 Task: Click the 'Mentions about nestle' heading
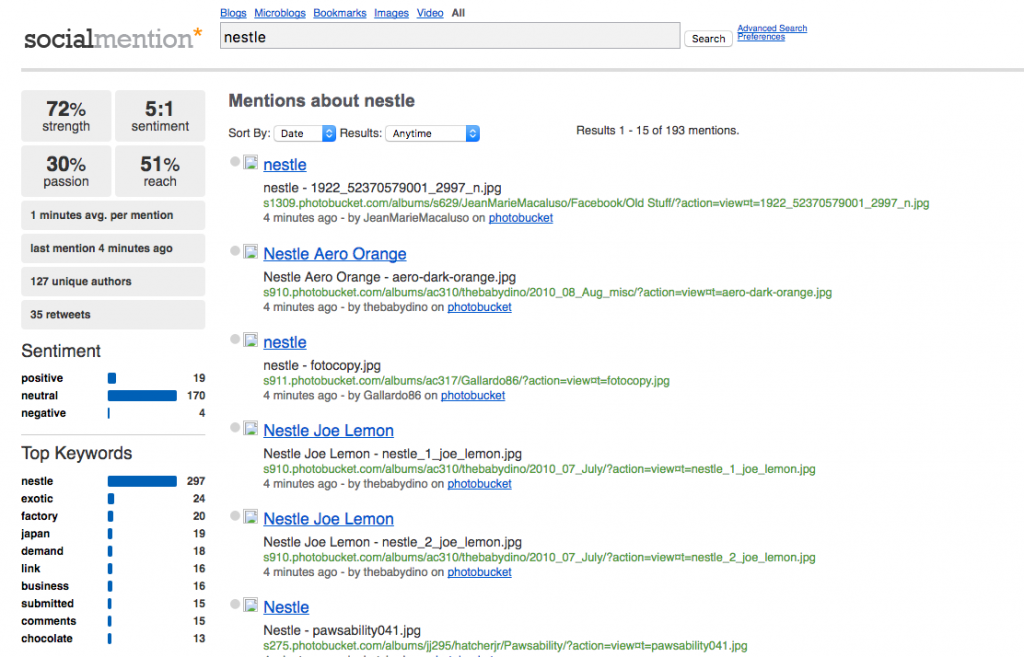pos(321,101)
